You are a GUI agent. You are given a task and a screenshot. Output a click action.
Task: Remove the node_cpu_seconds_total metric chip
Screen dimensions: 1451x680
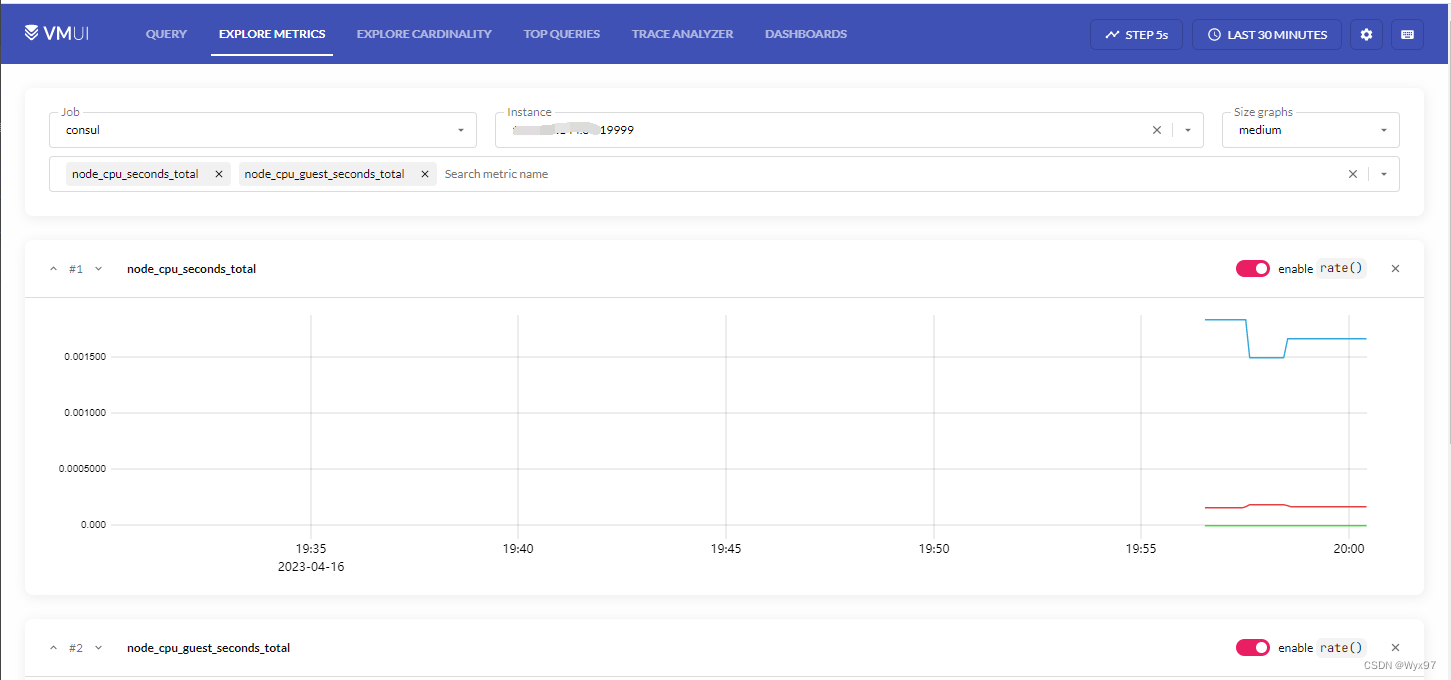(x=218, y=173)
